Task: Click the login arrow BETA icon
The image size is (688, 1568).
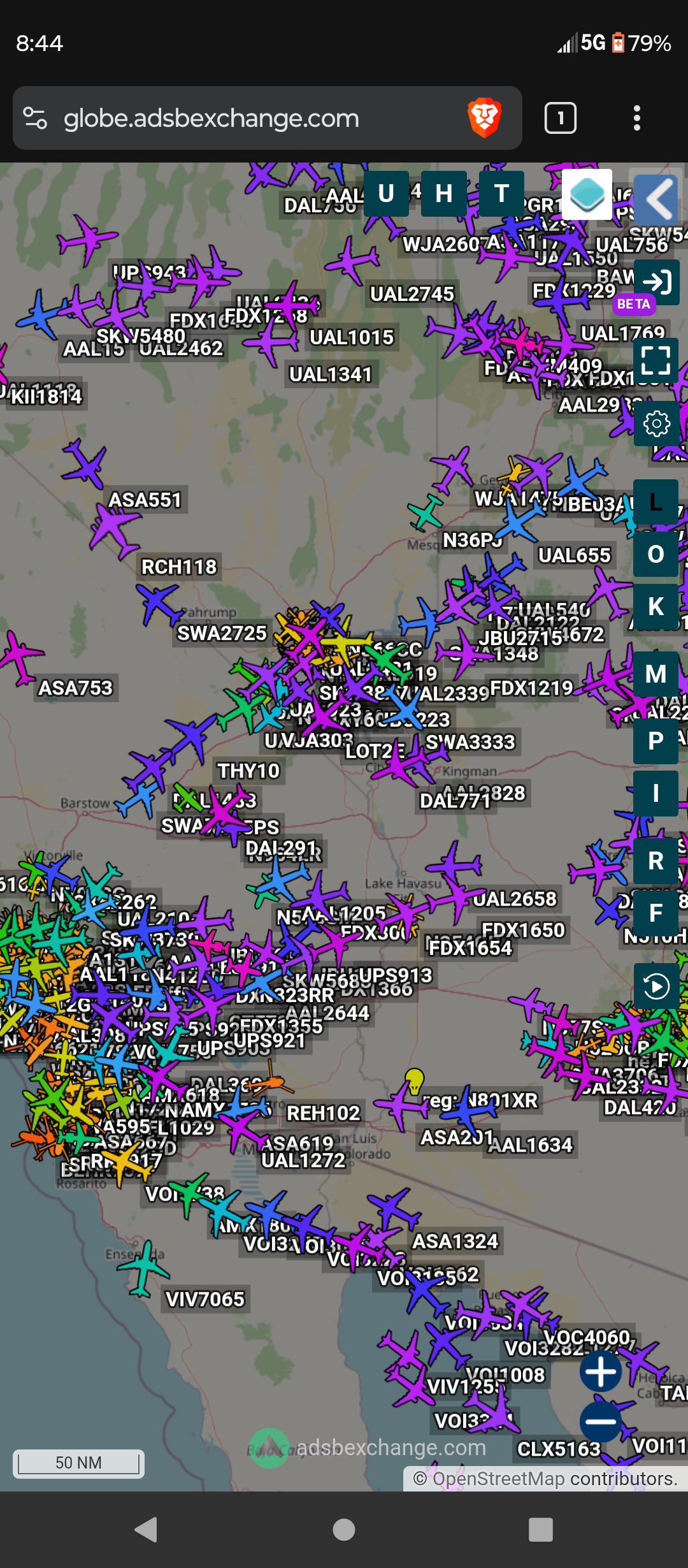Action: pos(657,282)
